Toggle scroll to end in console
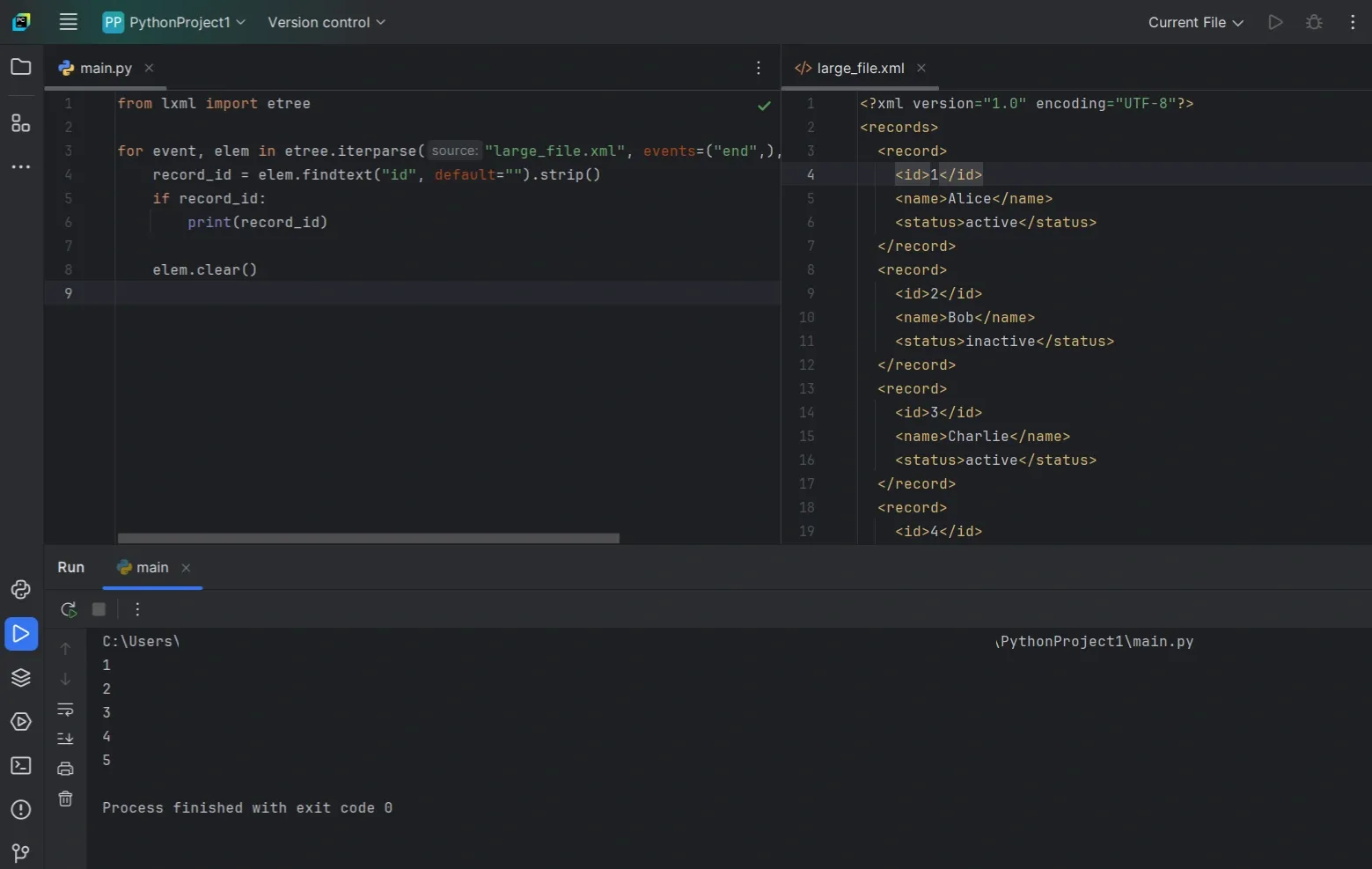Image resolution: width=1372 pixels, height=869 pixels. (x=65, y=739)
